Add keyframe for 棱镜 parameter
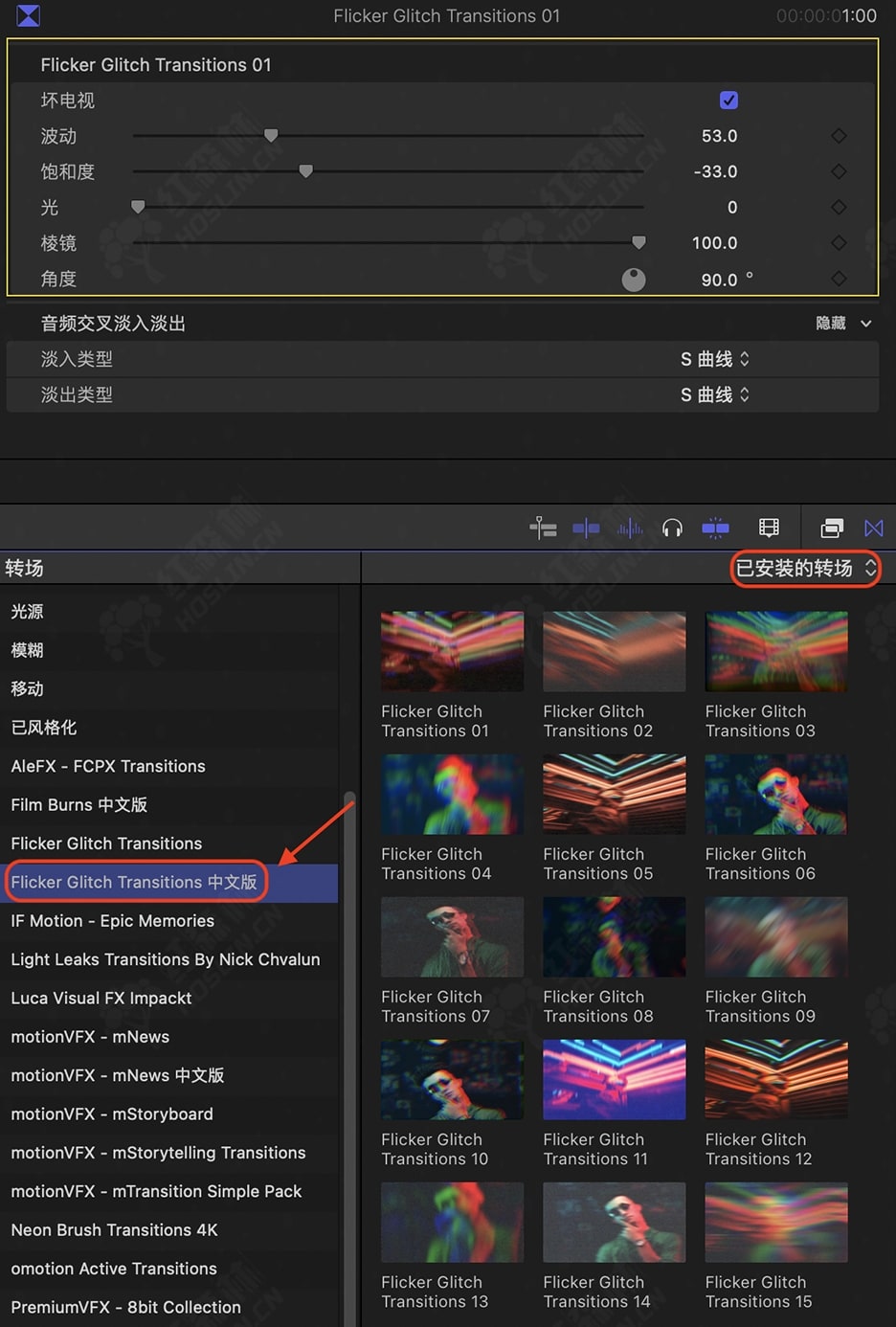Image resolution: width=896 pixels, height=1327 pixels. (839, 243)
